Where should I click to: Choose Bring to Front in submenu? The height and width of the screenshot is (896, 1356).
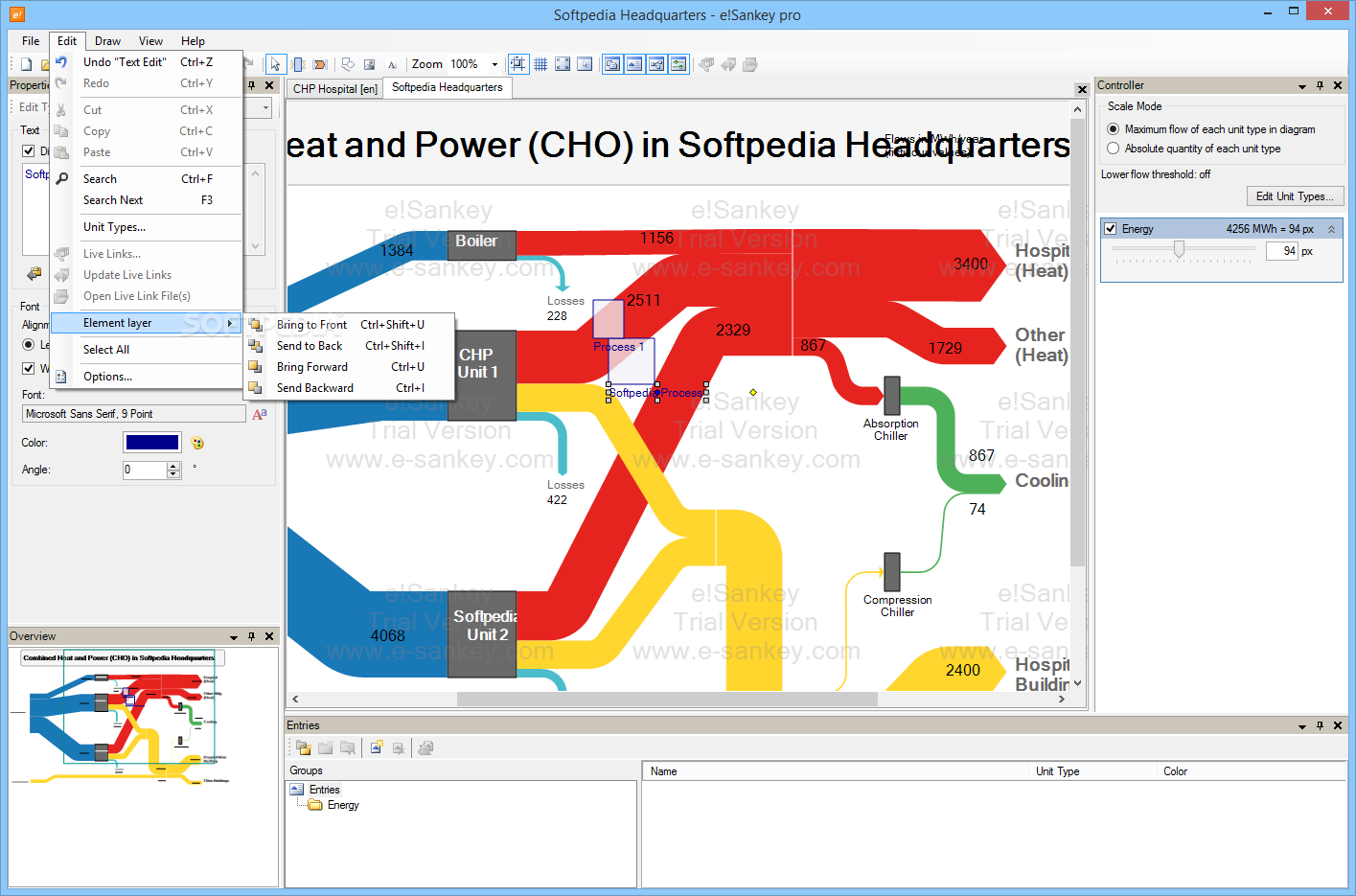pyautogui.click(x=350, y=325)
